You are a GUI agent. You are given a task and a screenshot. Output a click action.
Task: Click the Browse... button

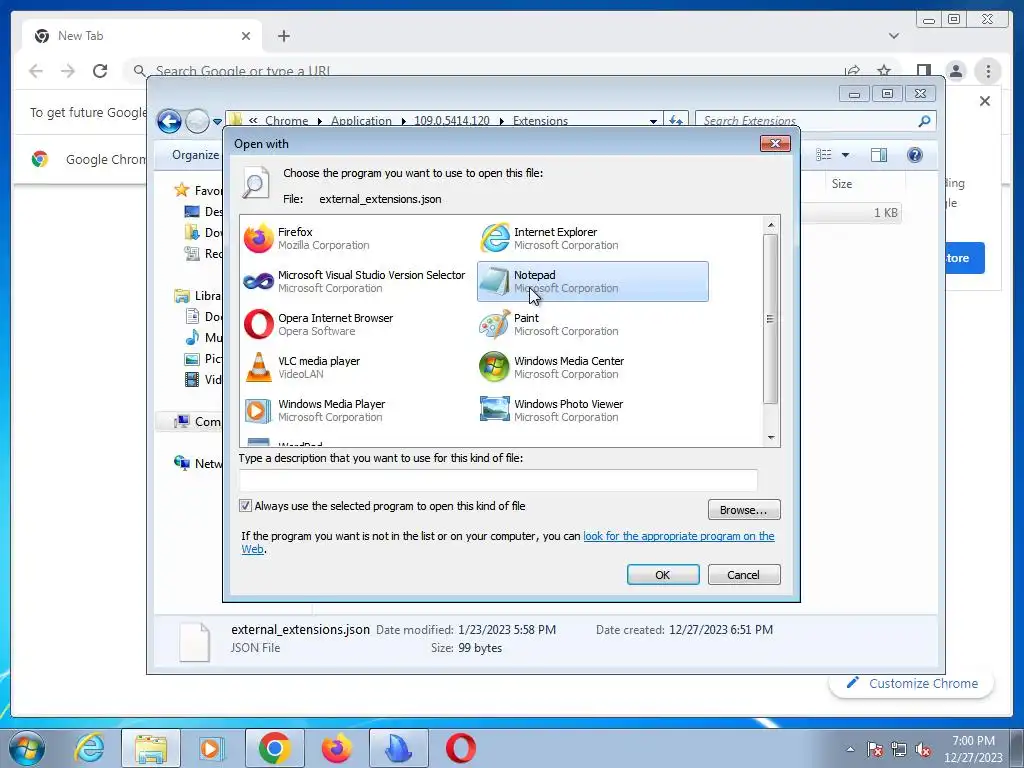(744, 510)
